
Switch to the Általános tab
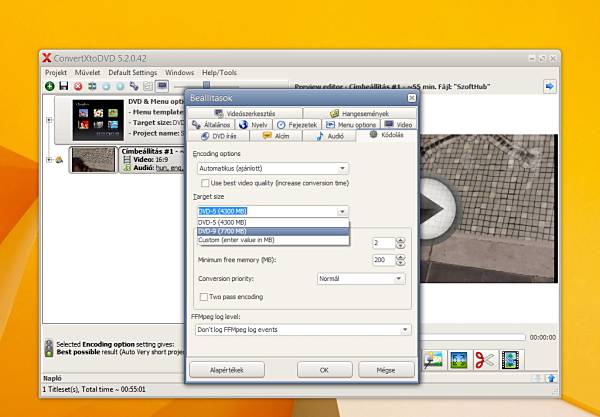(211, 125)
